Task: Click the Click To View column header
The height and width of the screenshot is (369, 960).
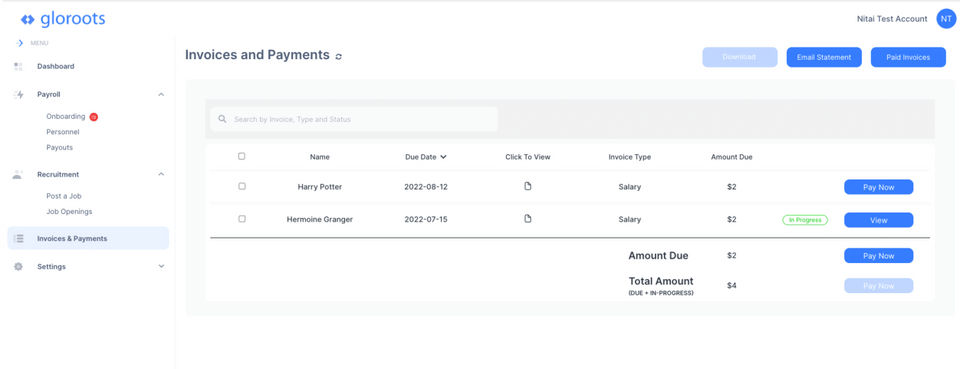Action: point(528,157)
